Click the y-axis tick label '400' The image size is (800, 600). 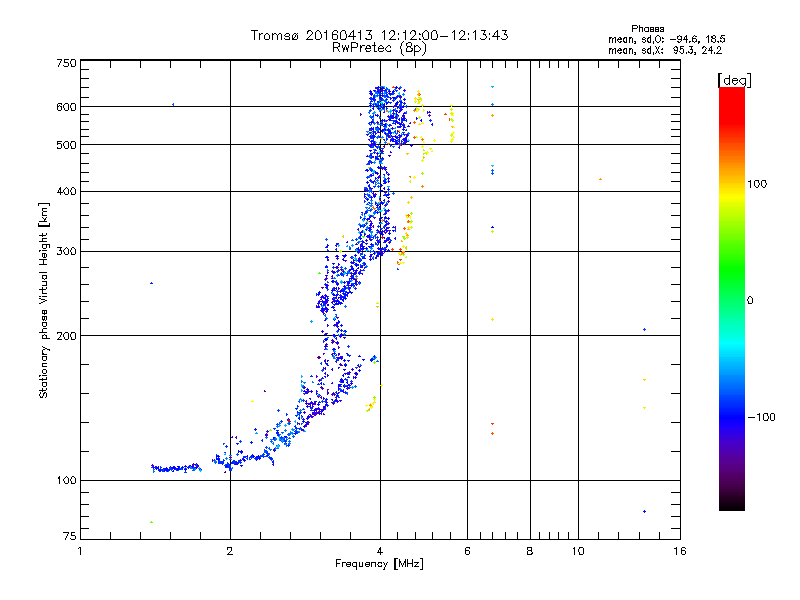click(66, 191)
